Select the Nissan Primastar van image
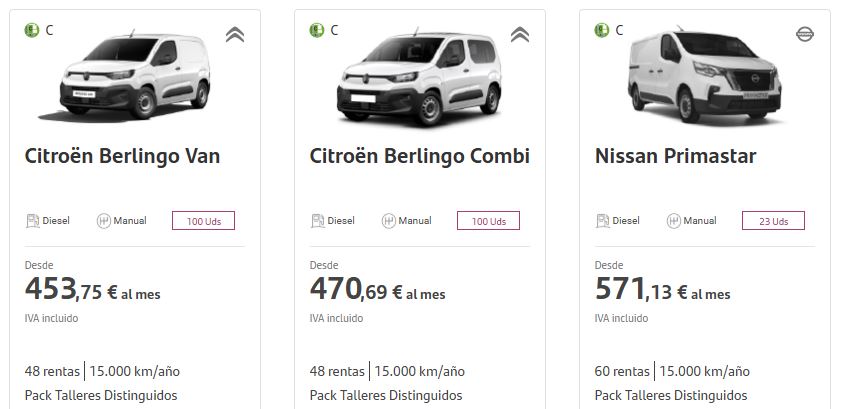Image resolution: width=842 pixels, height=409 pixels. click(705, 78)
